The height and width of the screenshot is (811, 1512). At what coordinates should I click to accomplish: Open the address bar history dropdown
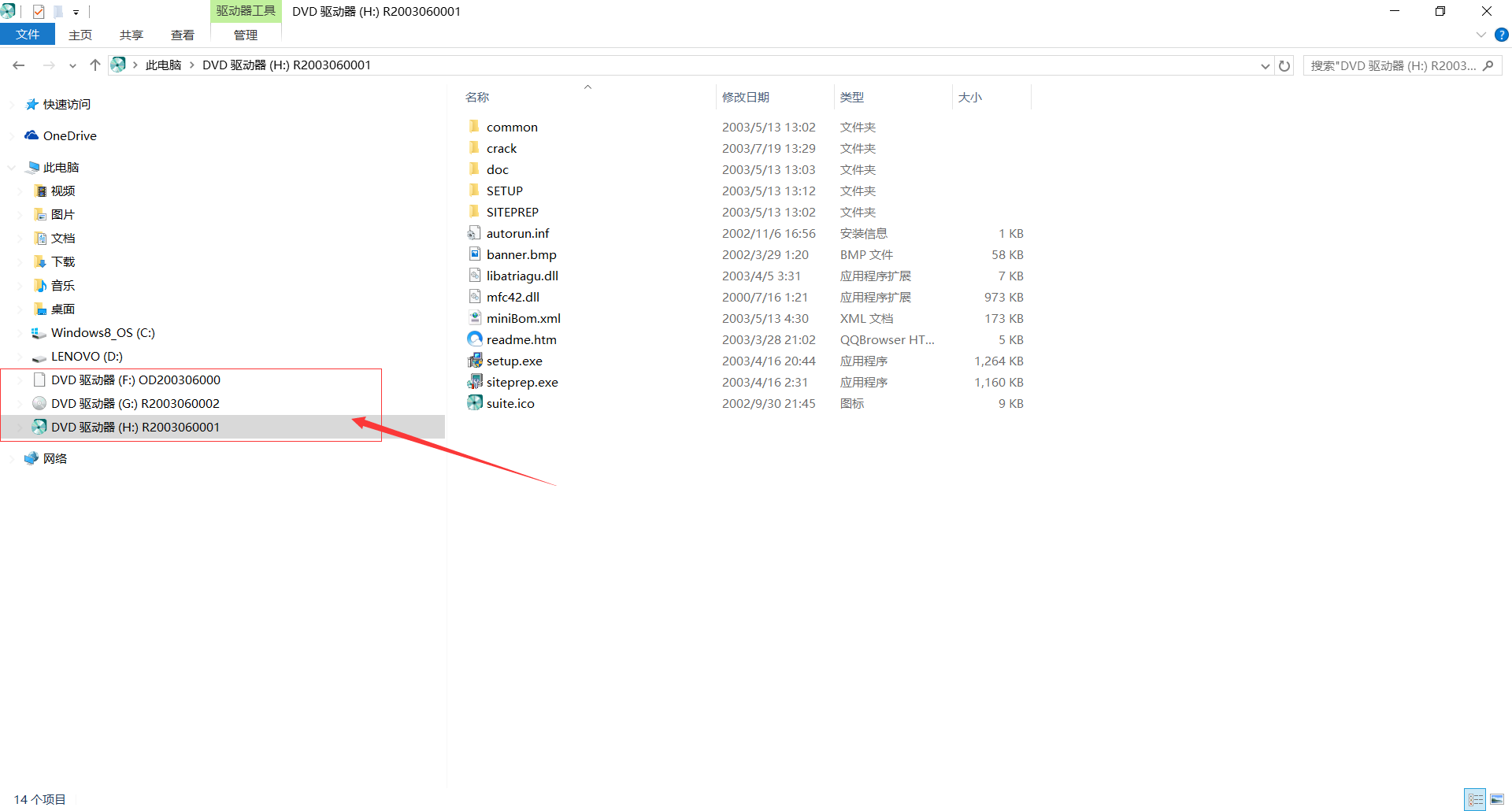pyautogui.click(x=1266, y=66)
